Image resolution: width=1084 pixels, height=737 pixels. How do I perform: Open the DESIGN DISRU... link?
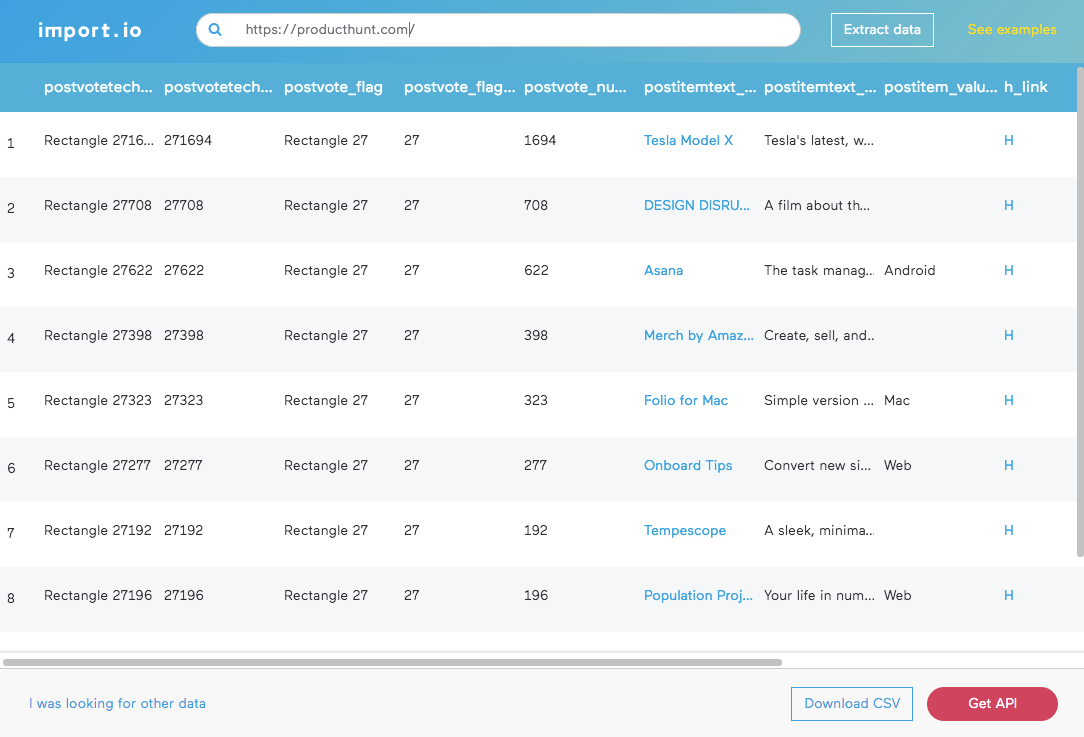pos(696,205)
